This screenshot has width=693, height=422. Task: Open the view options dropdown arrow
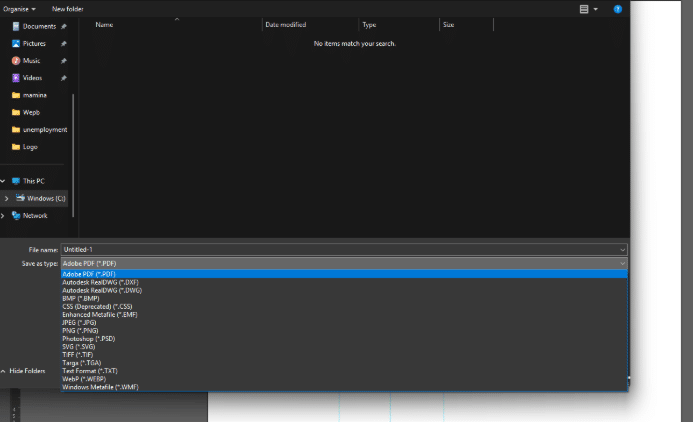point(595,9)
